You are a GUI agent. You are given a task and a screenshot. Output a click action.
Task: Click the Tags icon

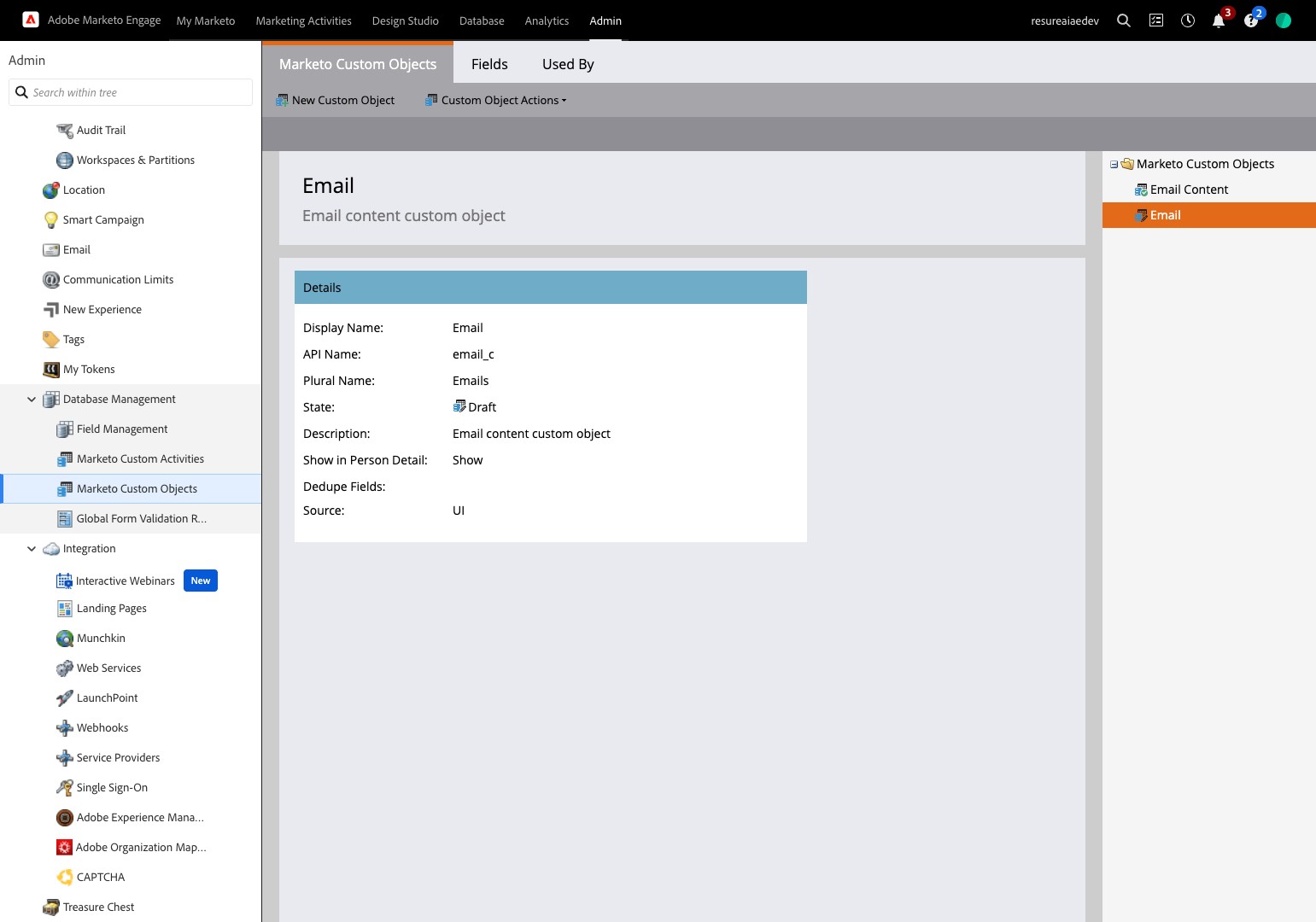click(x=51, y=340)
